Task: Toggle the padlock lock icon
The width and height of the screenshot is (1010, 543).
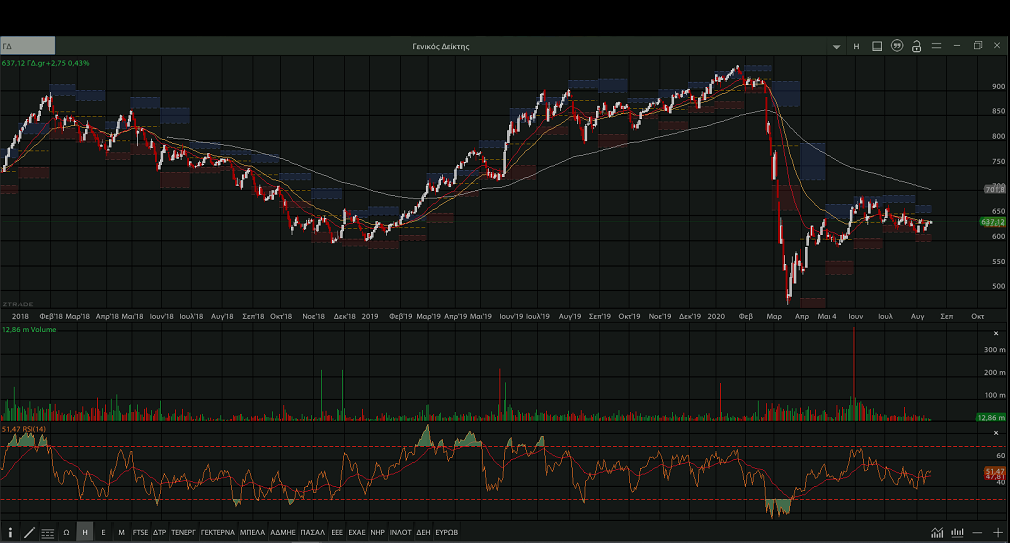Action: pyautogui.click(x=917, y=46)
